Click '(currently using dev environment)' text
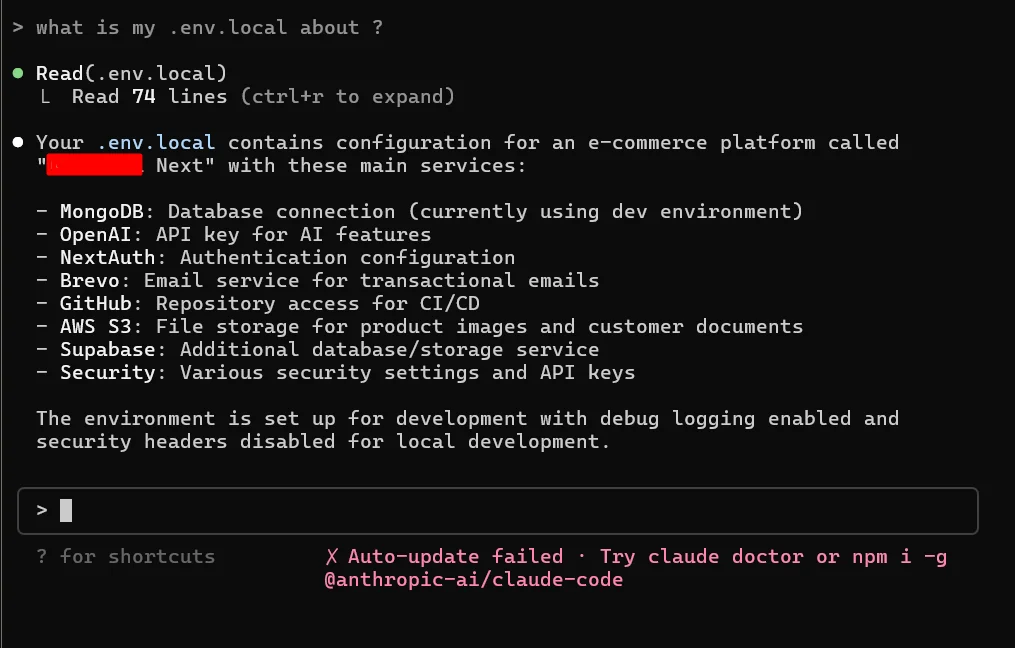The image size is (1015, 648). (605, 212)
